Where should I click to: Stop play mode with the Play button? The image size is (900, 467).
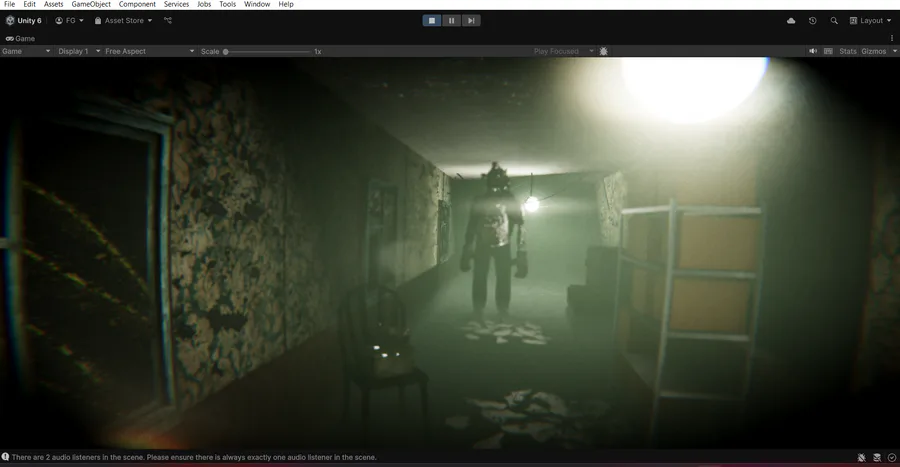pos(432,21)
